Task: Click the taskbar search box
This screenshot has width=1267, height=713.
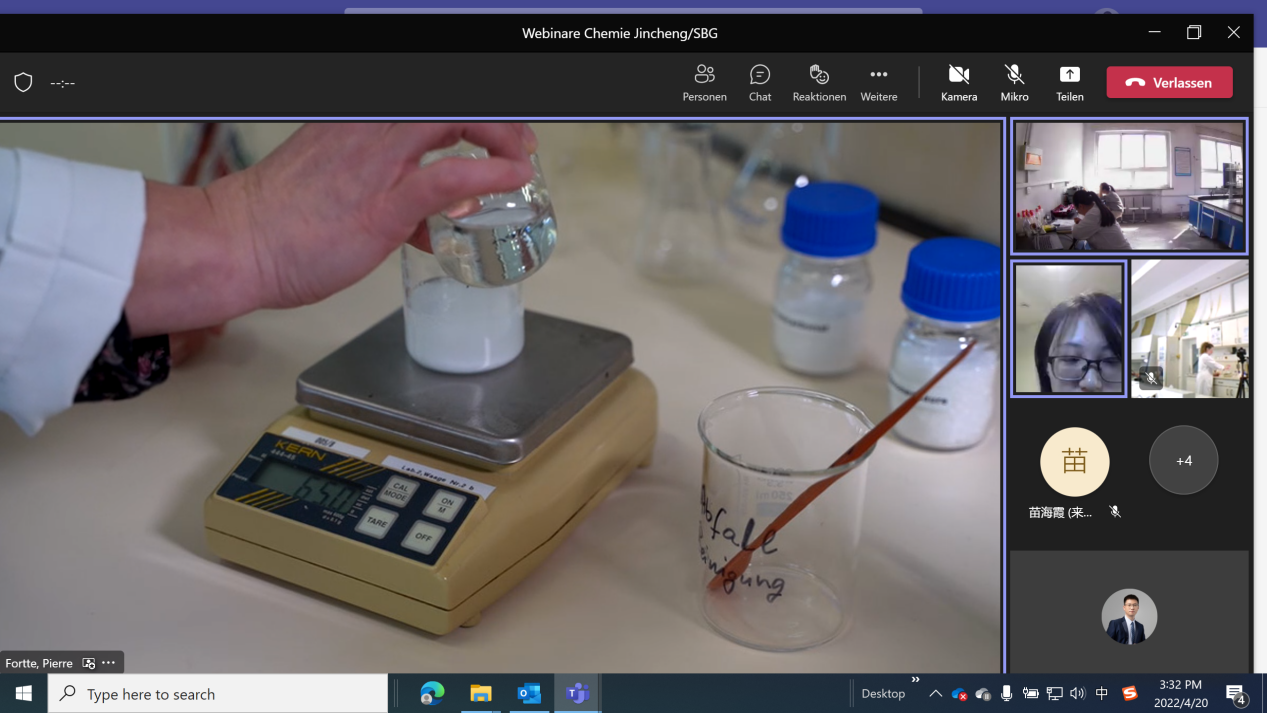Action: pyautogui.click(x=218, y=693)
